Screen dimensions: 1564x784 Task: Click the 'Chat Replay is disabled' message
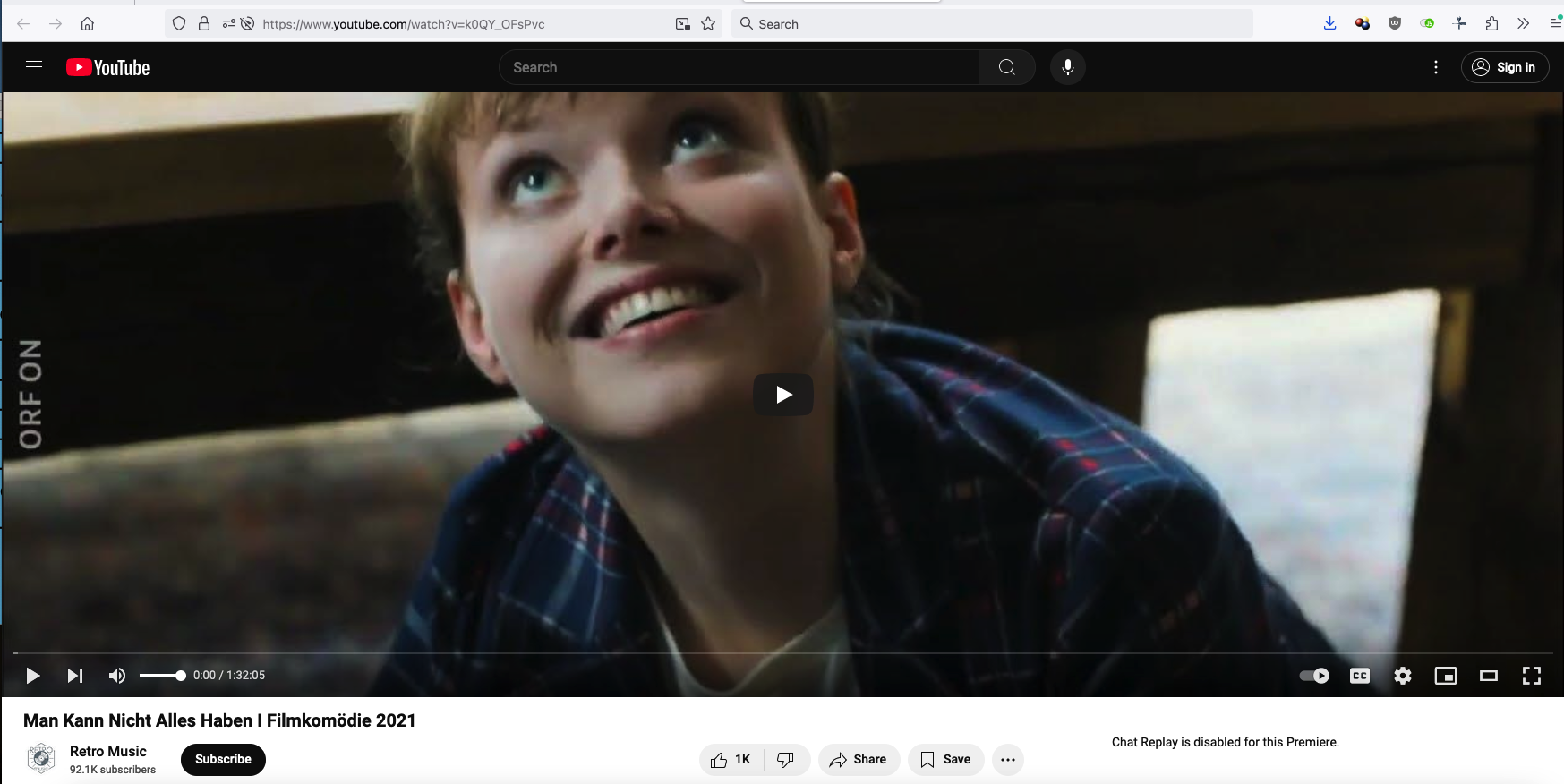pyautogui.click(x=1226, y=742)
